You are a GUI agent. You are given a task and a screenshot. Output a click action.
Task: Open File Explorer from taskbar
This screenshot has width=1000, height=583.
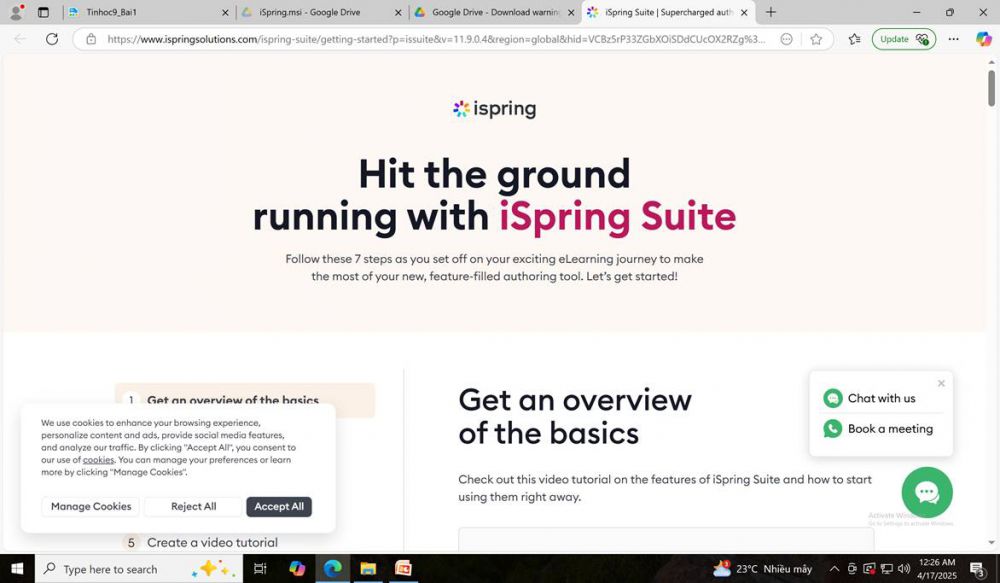[368, 568]
